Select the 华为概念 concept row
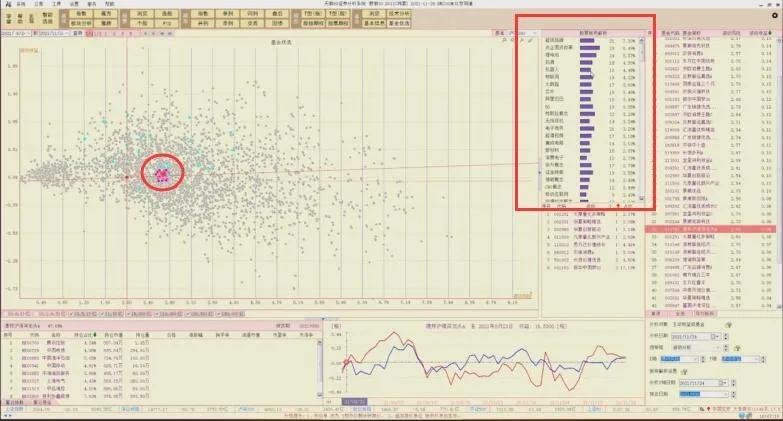 pos(592,165)
